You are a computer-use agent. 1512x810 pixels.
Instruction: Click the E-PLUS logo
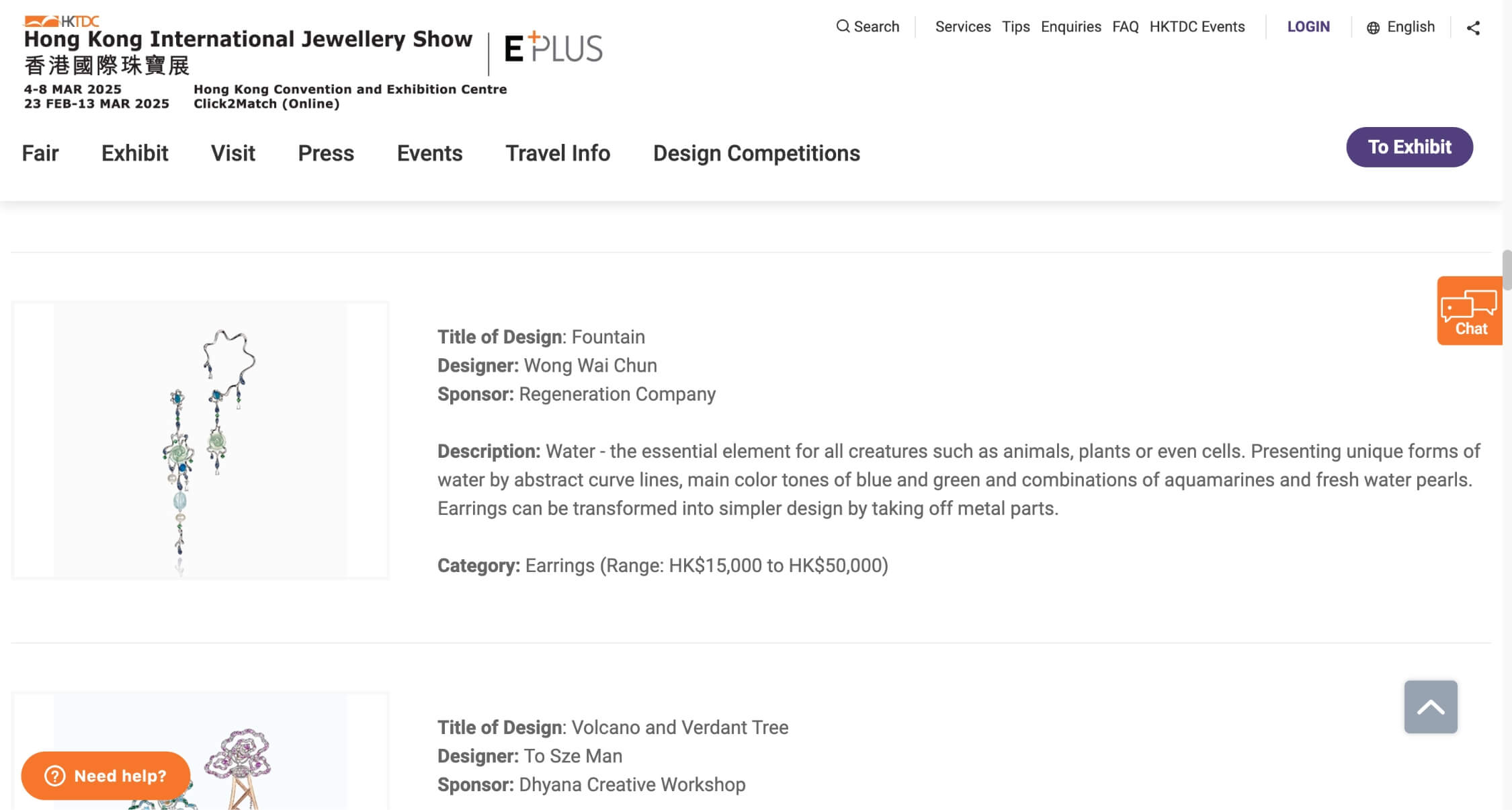pyautogui.click(x=553, y=48)
